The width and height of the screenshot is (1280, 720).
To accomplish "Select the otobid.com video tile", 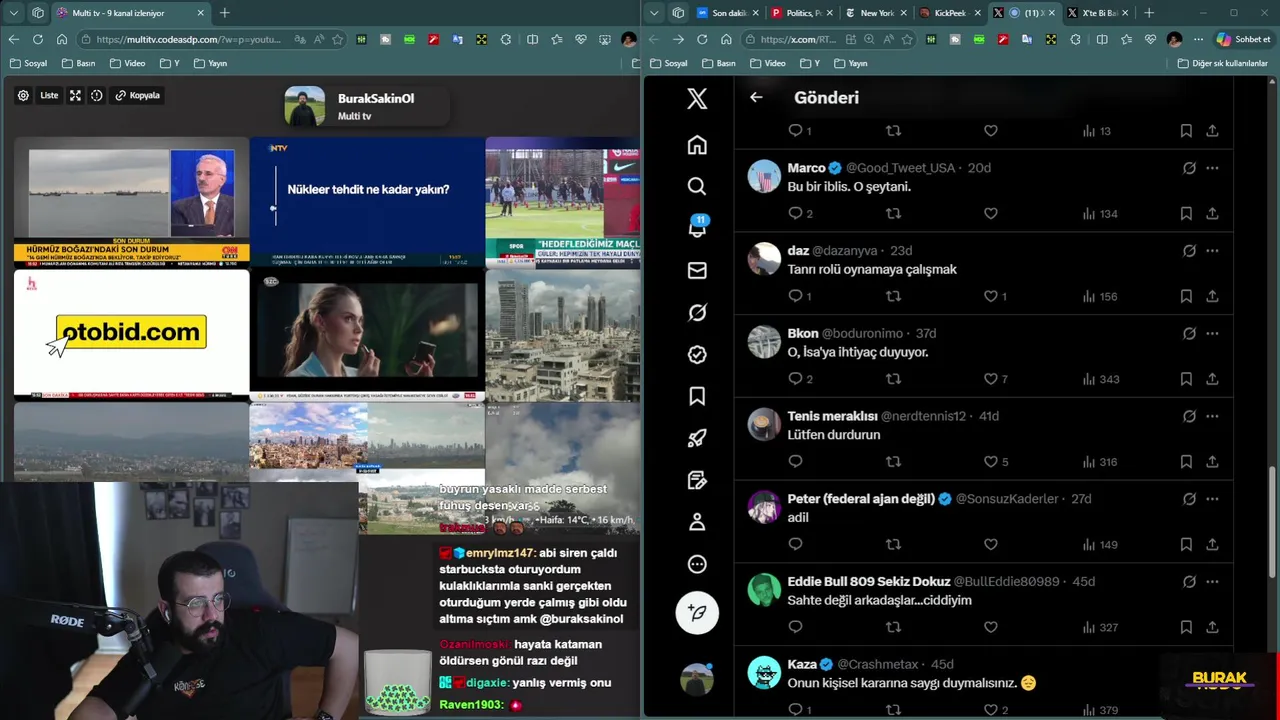I will [x=131, y=335].
